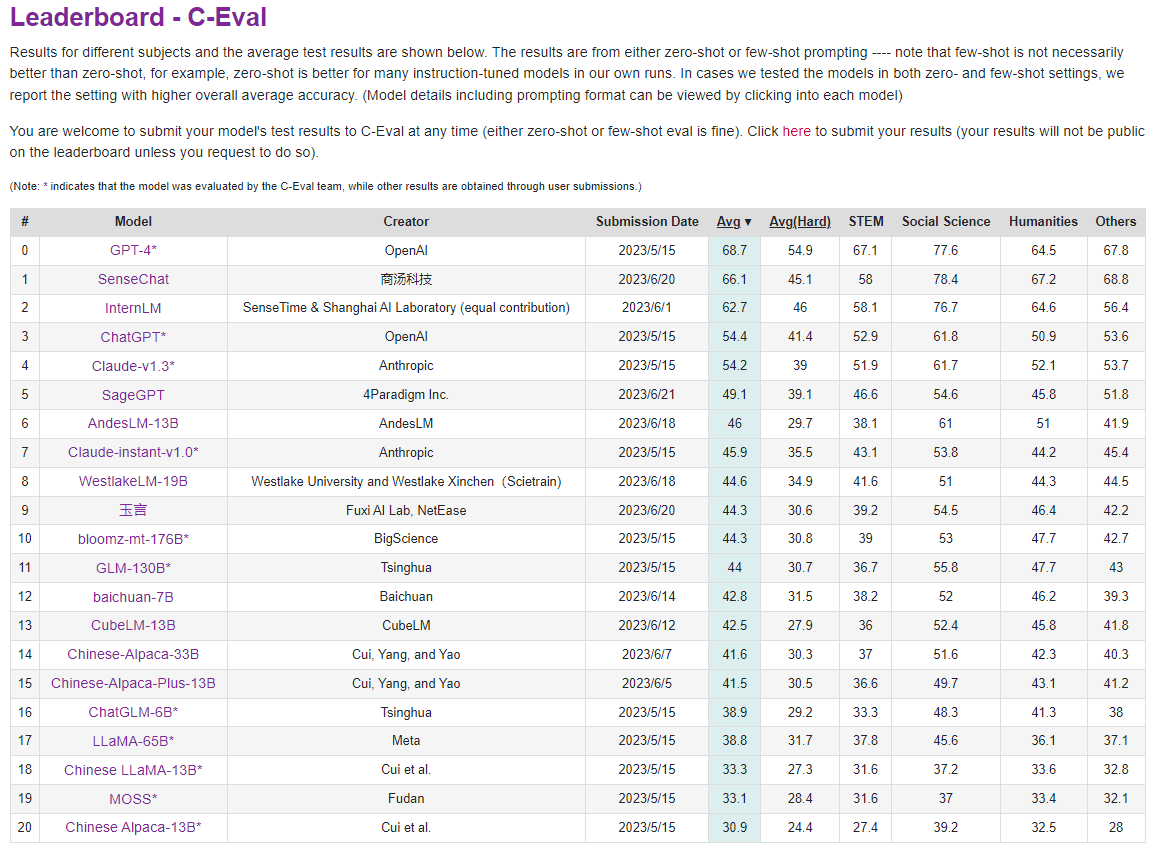Screen dimensions: 1159x857
Task: Click the 'here' link to submit results
Action: 796,132
